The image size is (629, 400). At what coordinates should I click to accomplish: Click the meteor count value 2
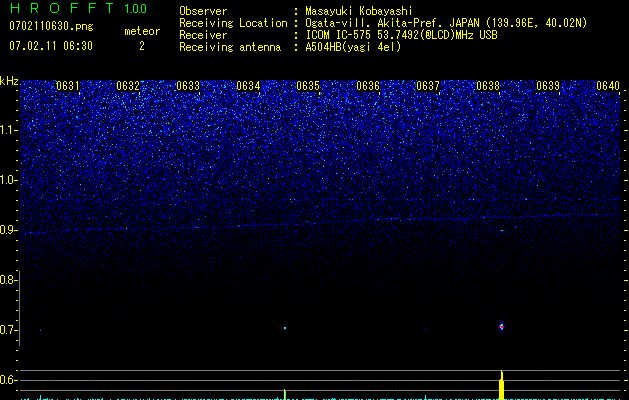tap(142, 46)
